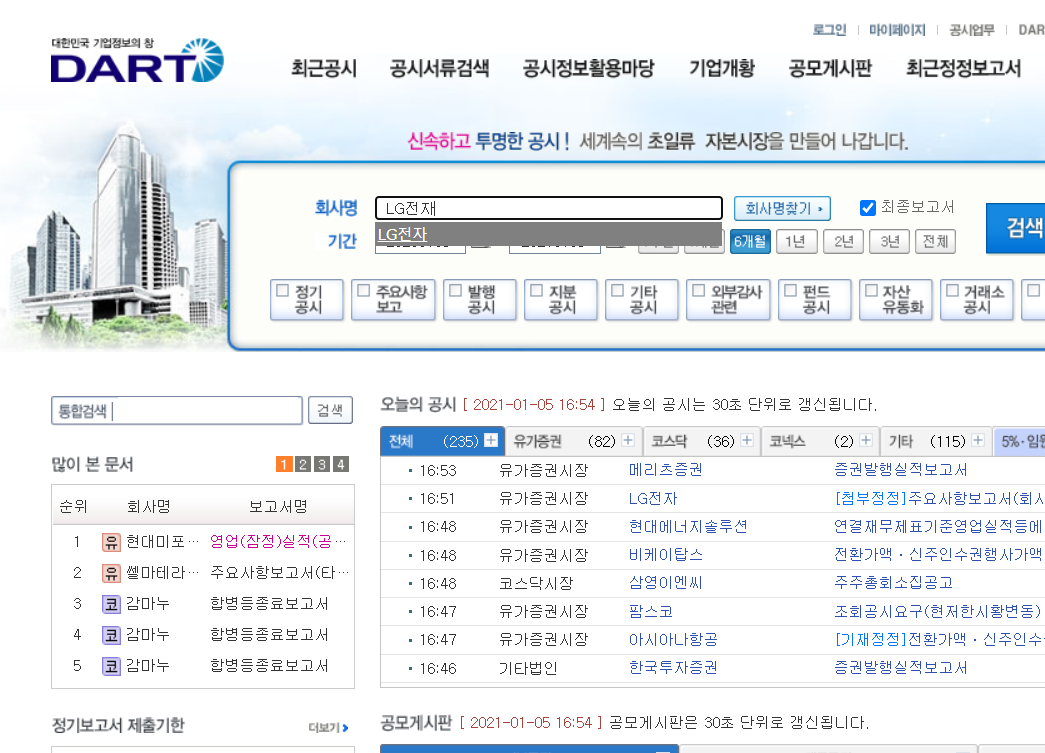Screen dimensions: 1045x753
Task: Open the 공시정보활용마당 menu
Action: pyautogui.click(x=588, y=68)
